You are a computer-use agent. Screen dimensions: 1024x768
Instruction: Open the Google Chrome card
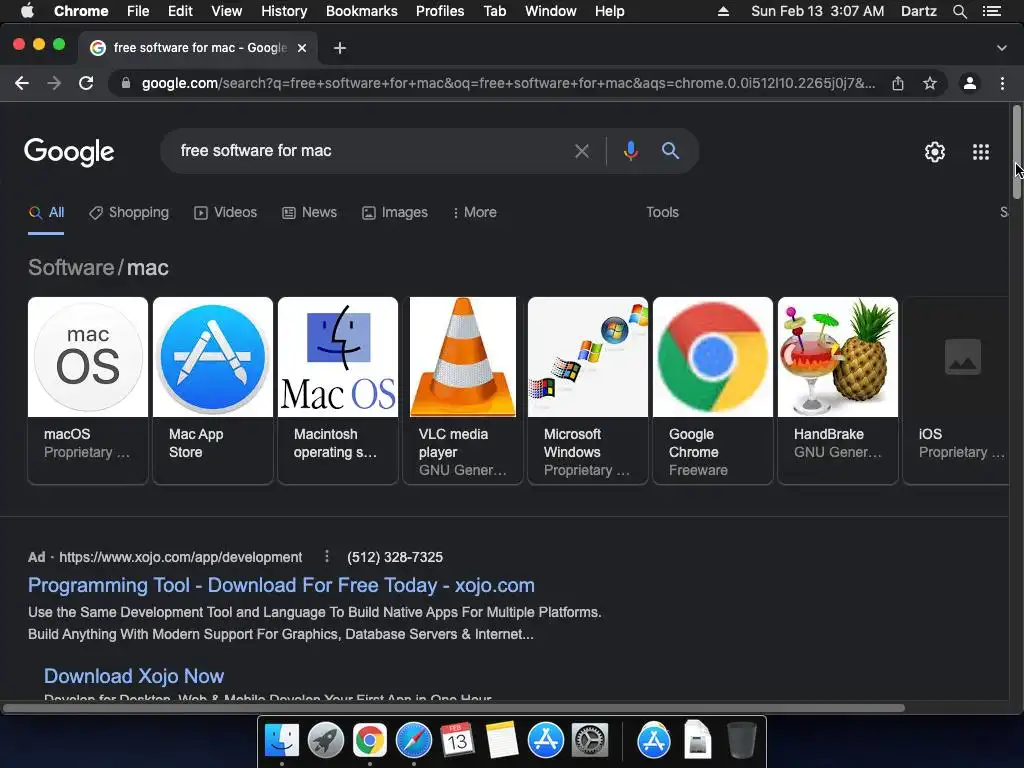point(712,391)
